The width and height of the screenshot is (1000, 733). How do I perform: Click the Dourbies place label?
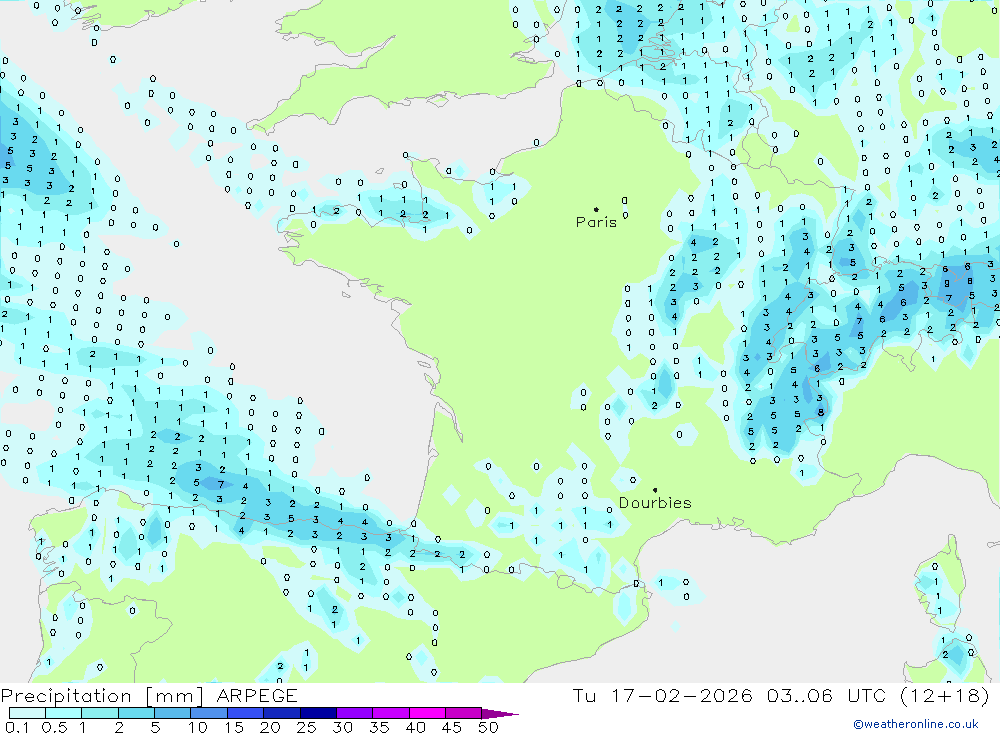655,503
